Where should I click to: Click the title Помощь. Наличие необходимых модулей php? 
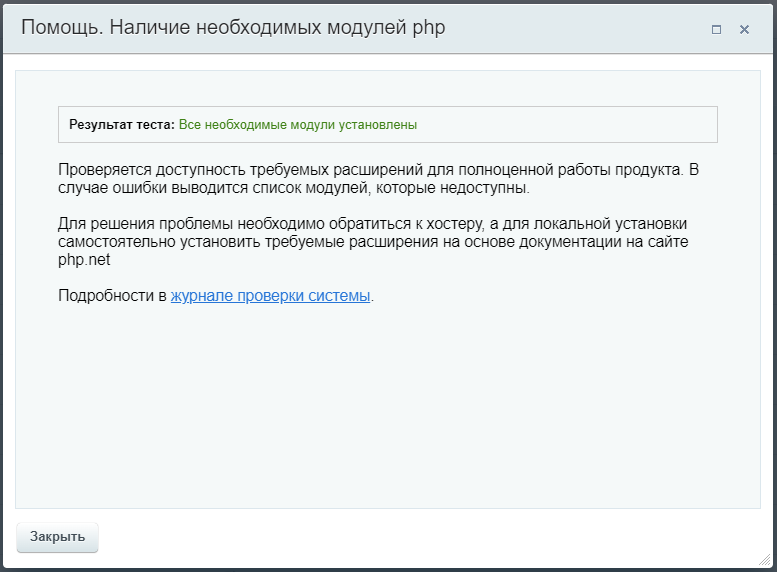coord(233,28)
